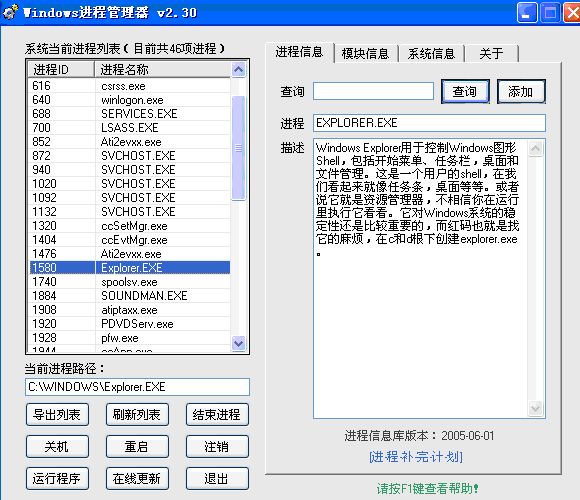The width and height of the screenshot is (580, 500).
Task: Select SVCHOST.EXE with ID 940
Action: click(x=129, y=170)
